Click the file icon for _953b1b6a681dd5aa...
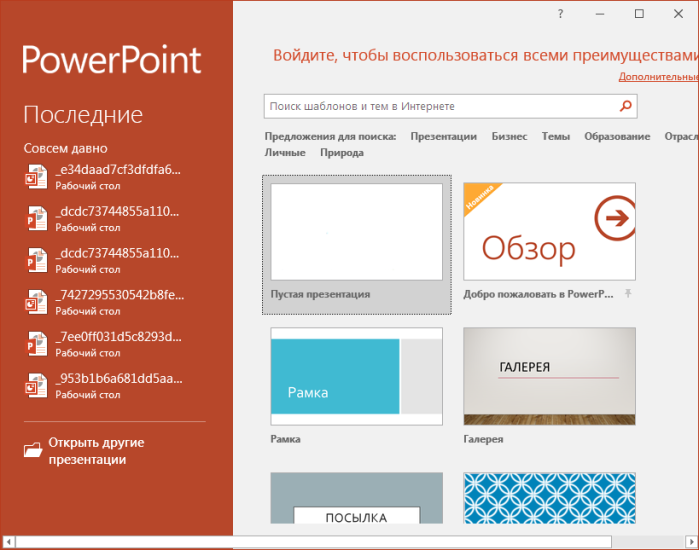Screen dimensions: 699x550 click(36, 386)
